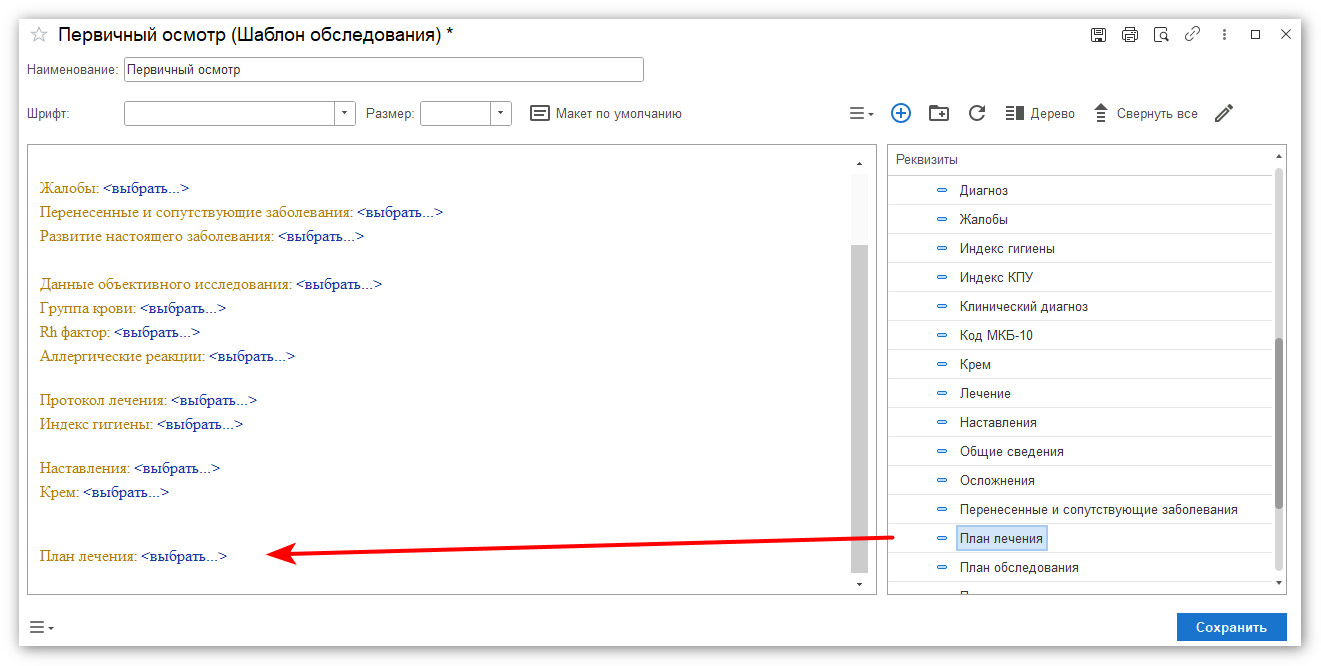Open the print preview icon
The image size is (1321, 666).
tap(1161, 34)
